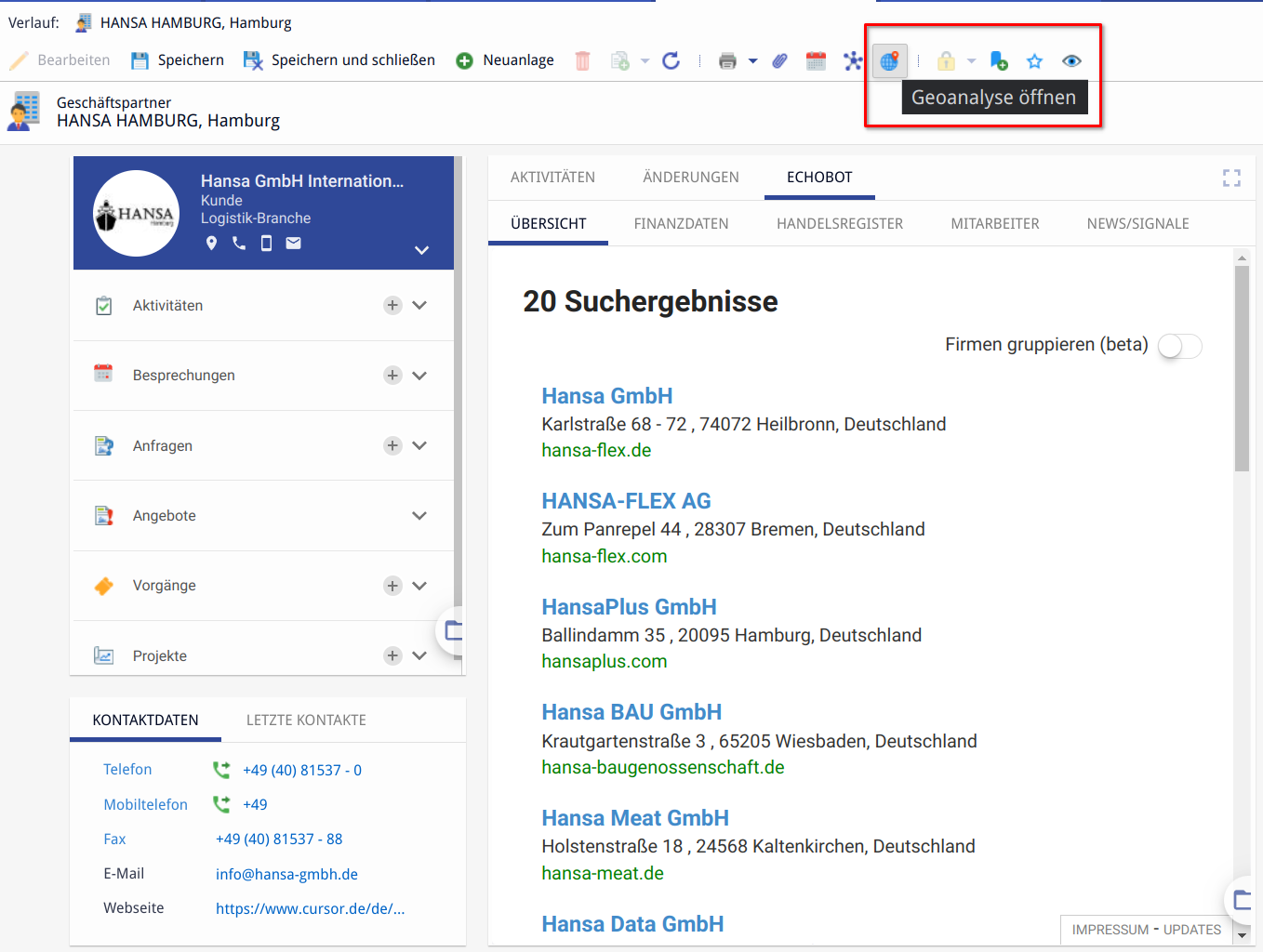Click the eye icon in the toolbar
Viewport: 1263px width, 952px height.
tap(1071, 61)
